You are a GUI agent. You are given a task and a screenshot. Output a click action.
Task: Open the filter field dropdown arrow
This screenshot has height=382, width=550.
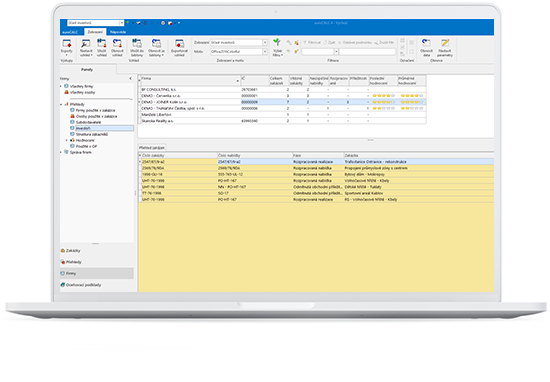click(x=336, y=52)
